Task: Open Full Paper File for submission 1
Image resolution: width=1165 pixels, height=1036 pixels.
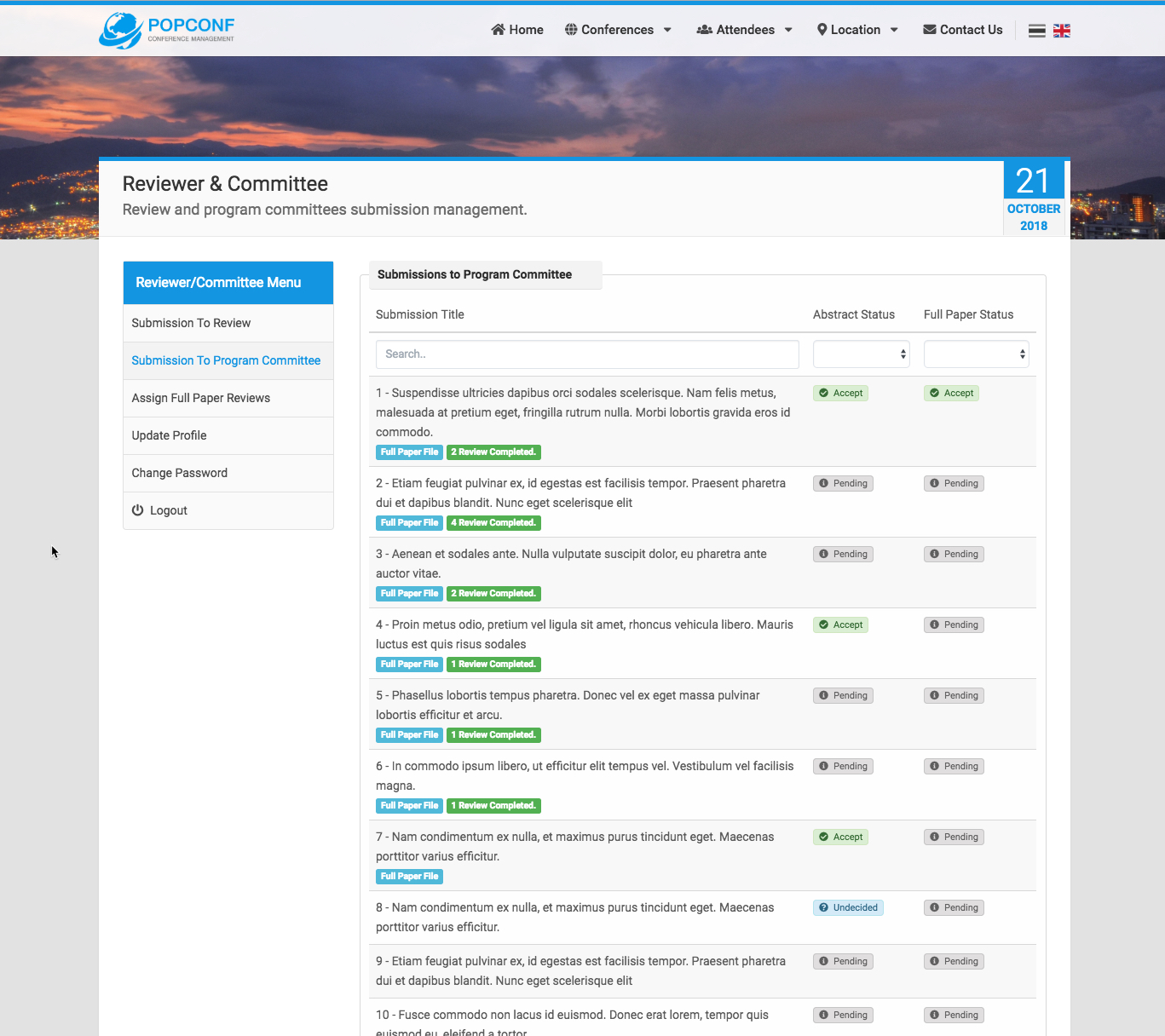Action: point(409,452)
